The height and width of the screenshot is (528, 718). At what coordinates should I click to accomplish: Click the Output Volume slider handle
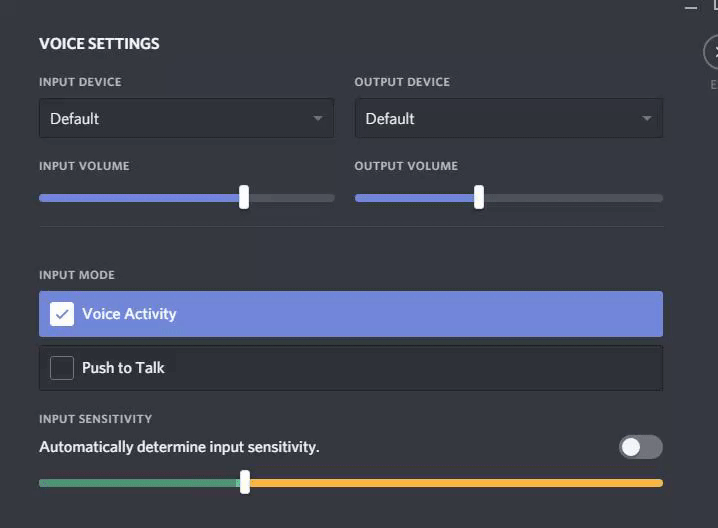point(479,197)
